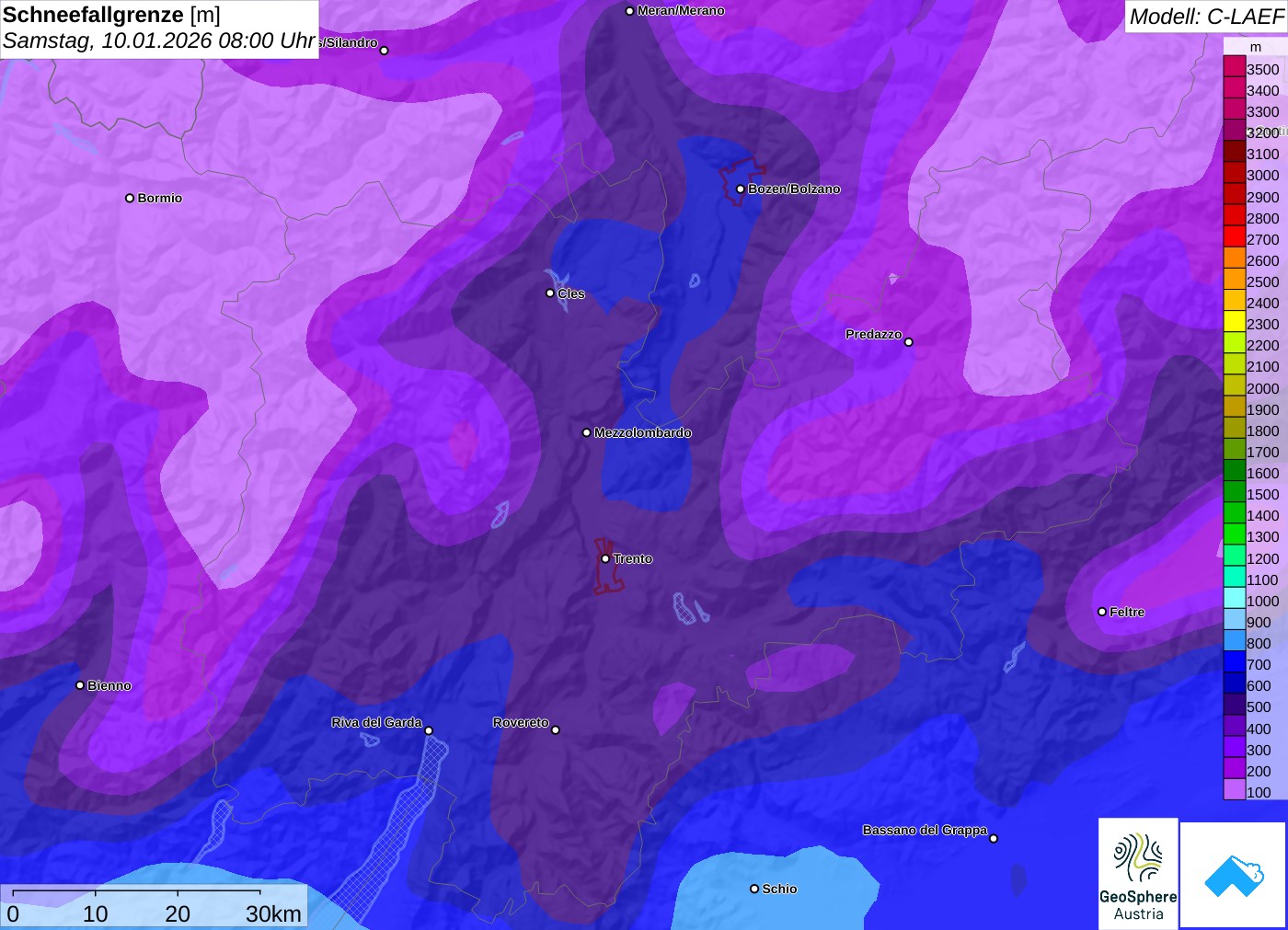Click the 2700 m red legend swatch
1288x930 pixels.
point(1234,236)
